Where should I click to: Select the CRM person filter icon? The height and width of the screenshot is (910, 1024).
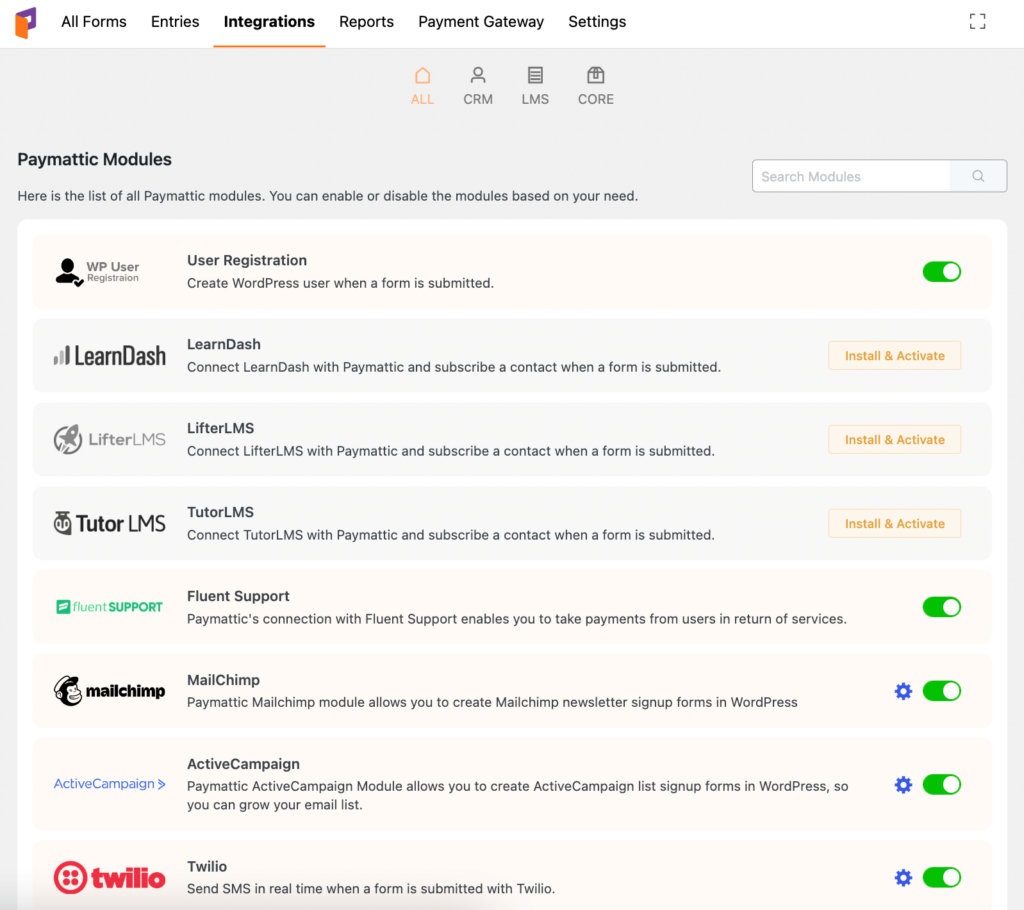[x=478, y=76]
